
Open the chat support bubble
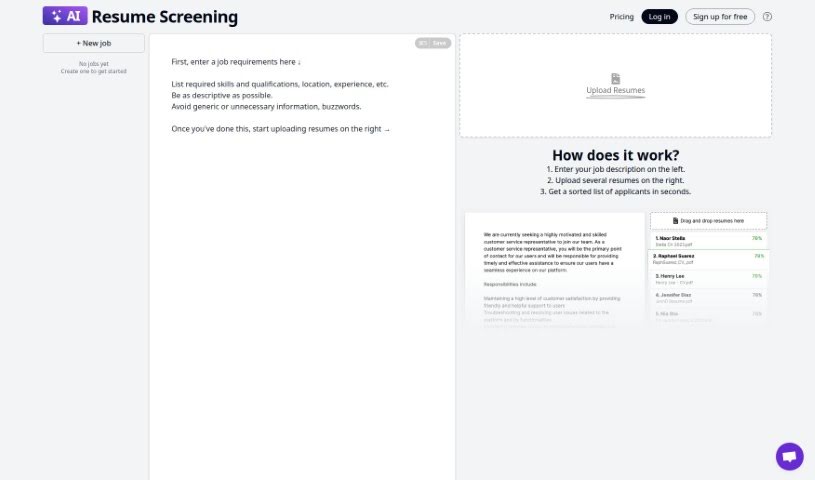tap(790, 457)
